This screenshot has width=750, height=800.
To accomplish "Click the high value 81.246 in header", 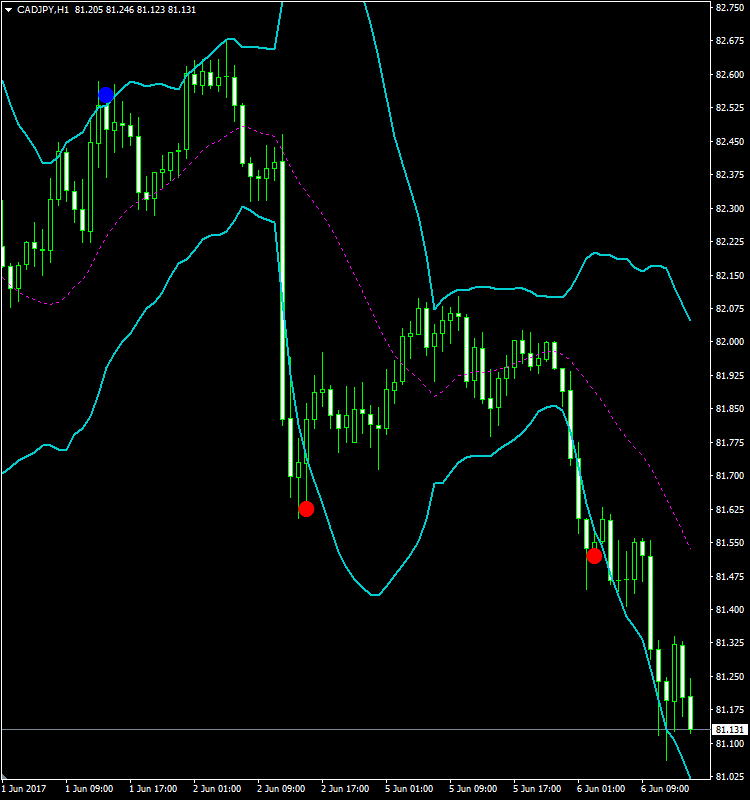I will 120,10.
